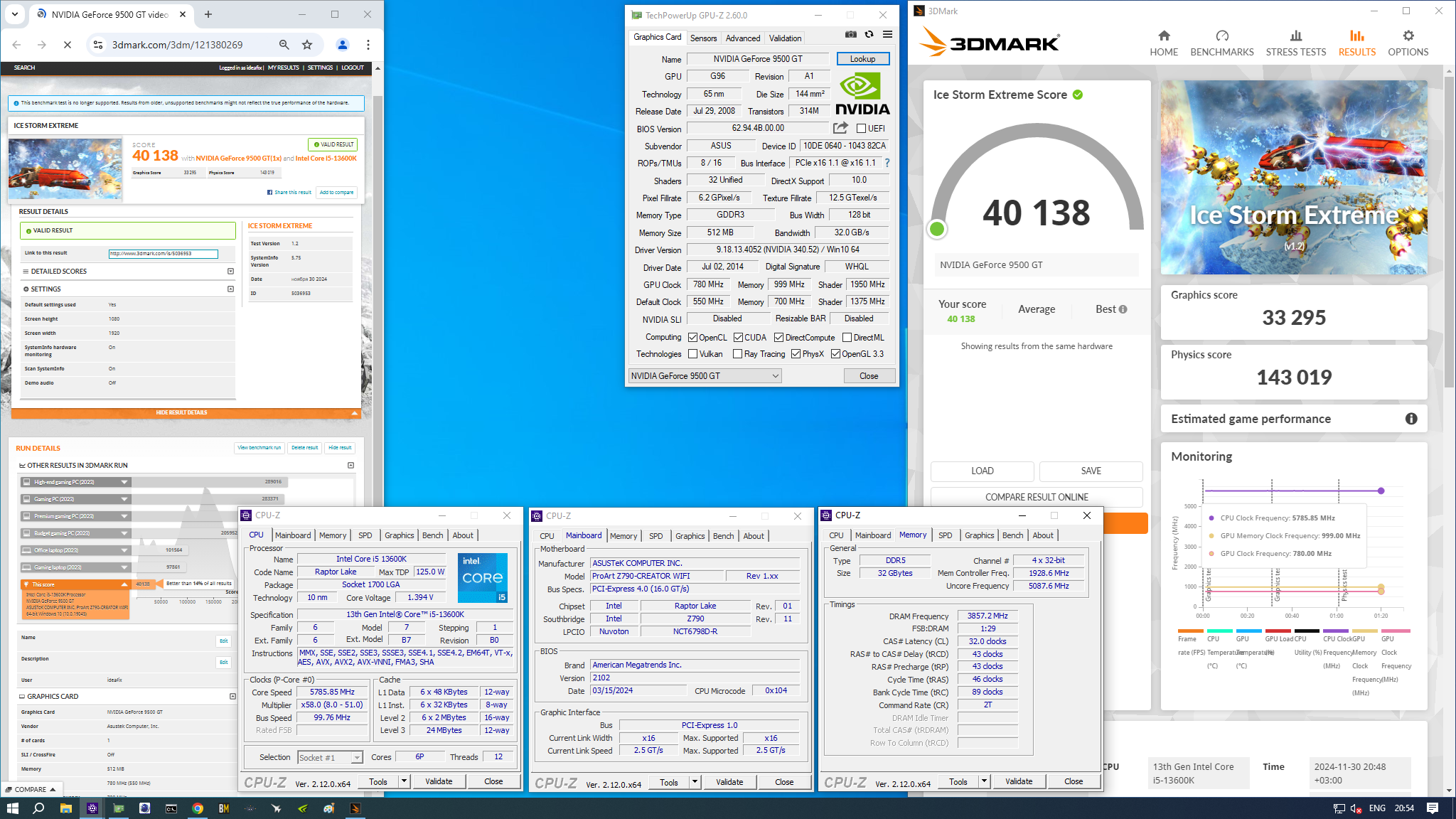Toggle OpenGL 3.3 checkbox

click(835, 354)
